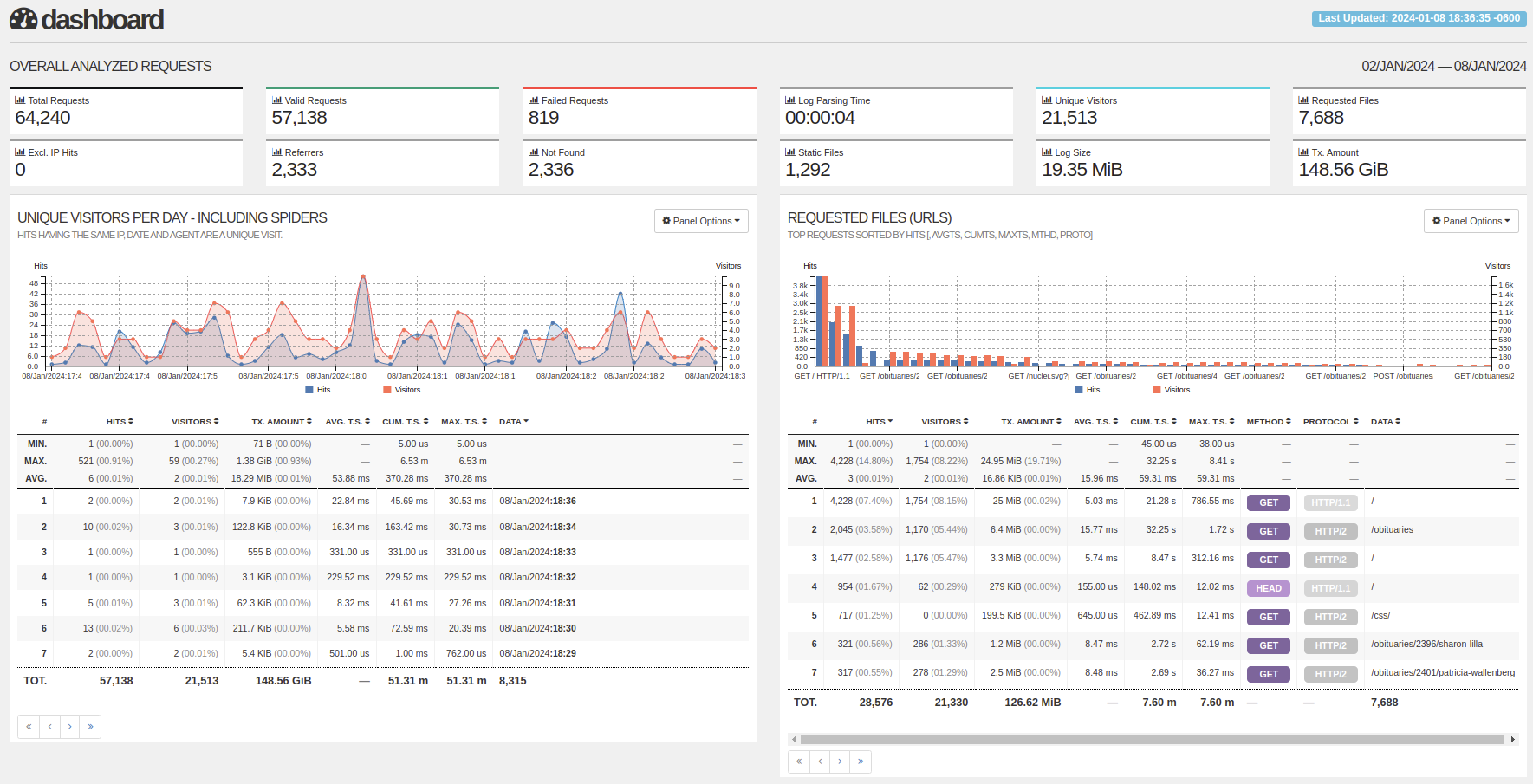
Task: Sort requested files by Method column
Action: coord(1269,422)
